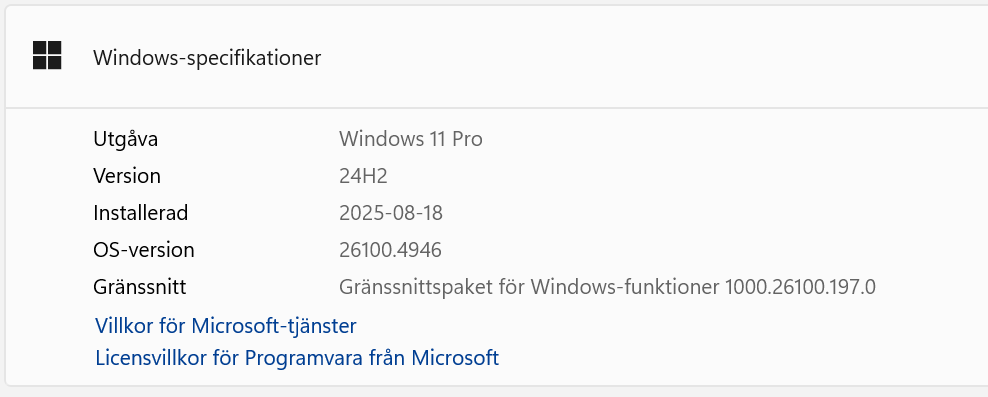Click the Installerad label
This screenshot has height=397, width=988.
click(141, 213)
